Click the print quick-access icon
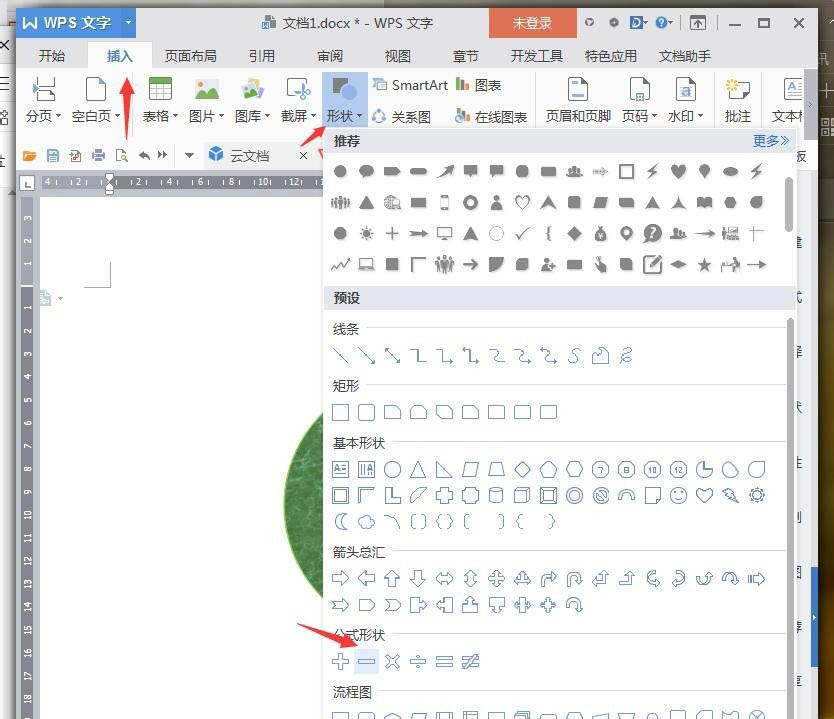The width and height of the screenshot is (834, 719). click(x=98, y=155)
